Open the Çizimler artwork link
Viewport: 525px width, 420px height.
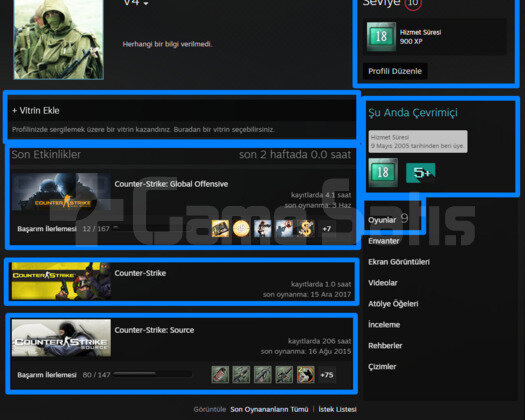click(x=382, y=367)
